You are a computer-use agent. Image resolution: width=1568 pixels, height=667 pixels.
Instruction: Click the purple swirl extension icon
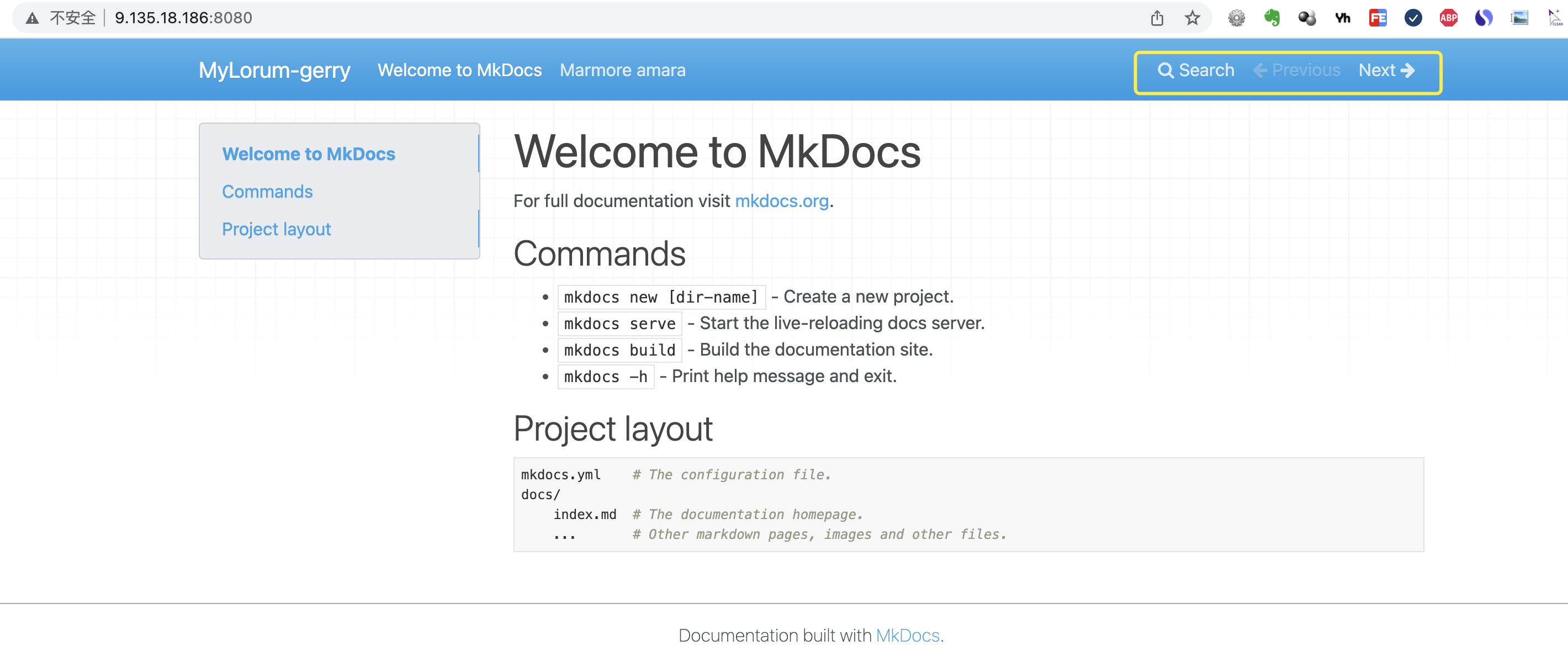(1484, 18)
